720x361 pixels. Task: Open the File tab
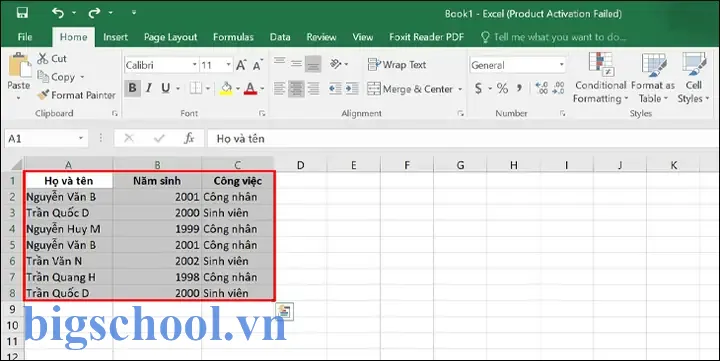(x=25, y=37)
